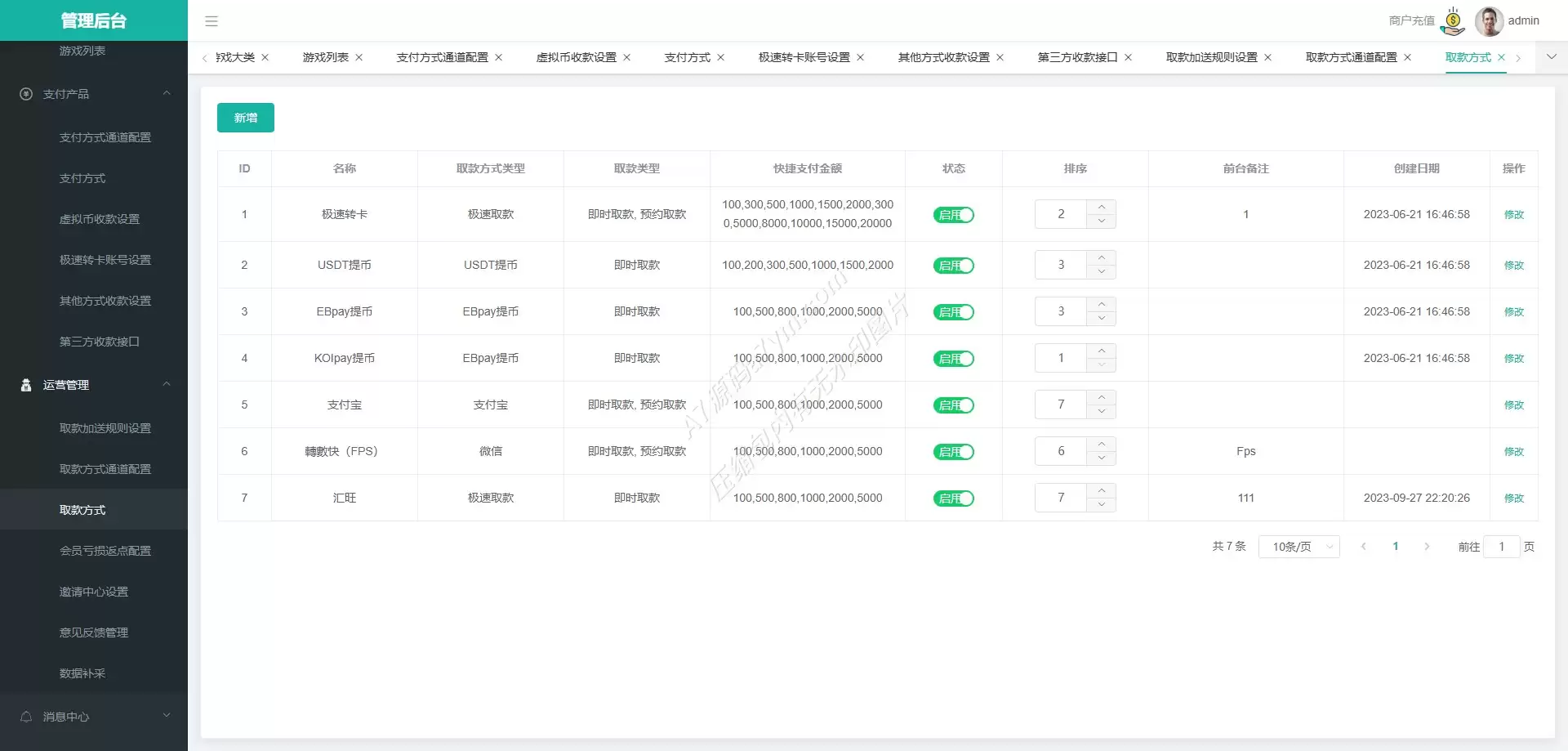Click the merchant recharge money bag icon

[x=1453, y=21]
